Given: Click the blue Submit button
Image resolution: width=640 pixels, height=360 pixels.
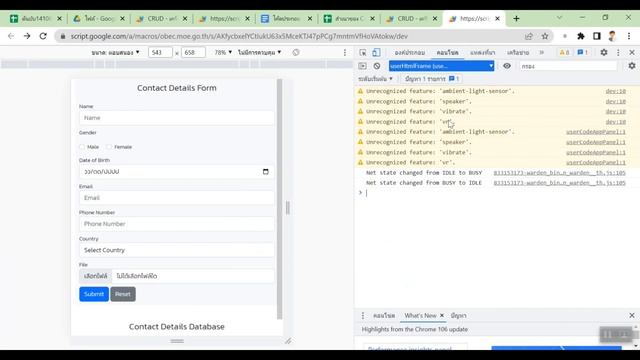Looking at the screenshot, I should click(x=94, y=294).
